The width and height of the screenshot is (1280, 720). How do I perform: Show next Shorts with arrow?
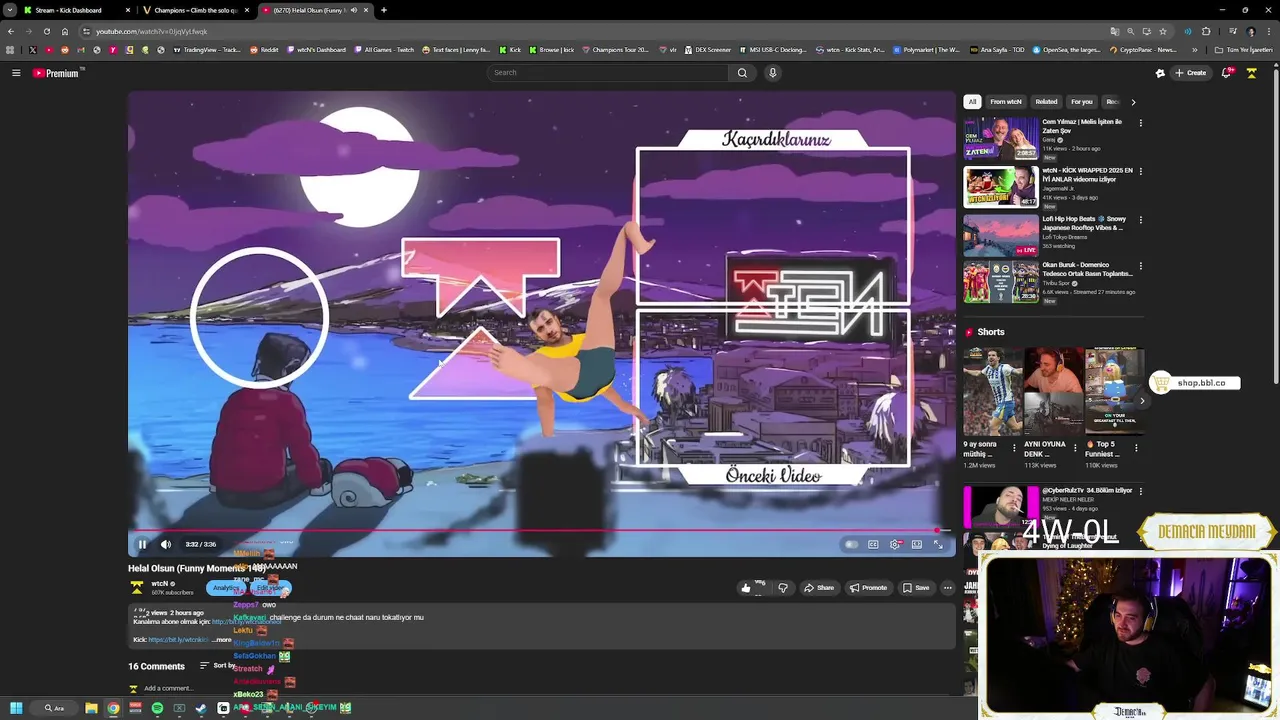pyautogui.click(x=1142, y=401)
